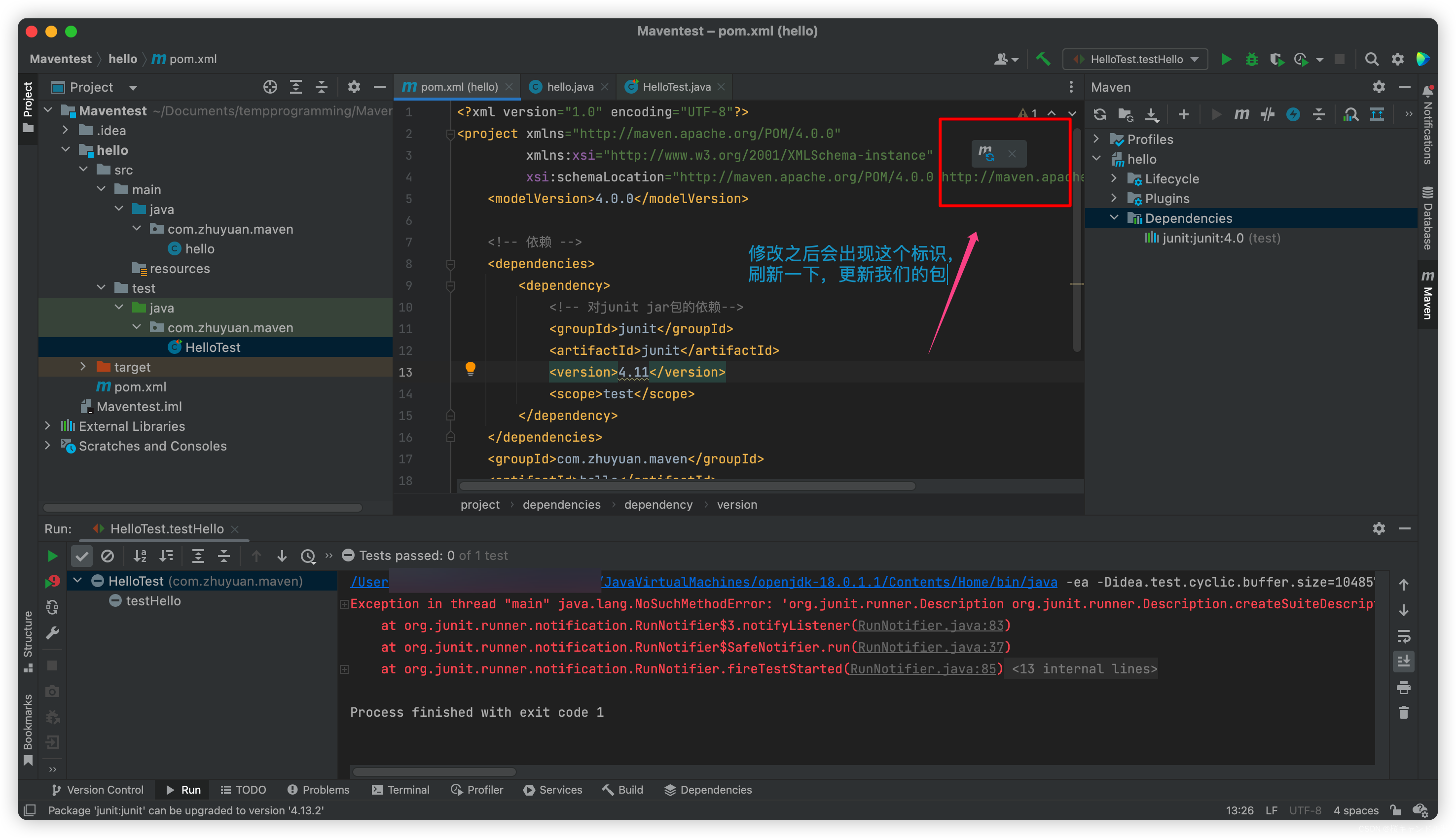Click the lightbulb intention icon on line 13

[470, 368]
